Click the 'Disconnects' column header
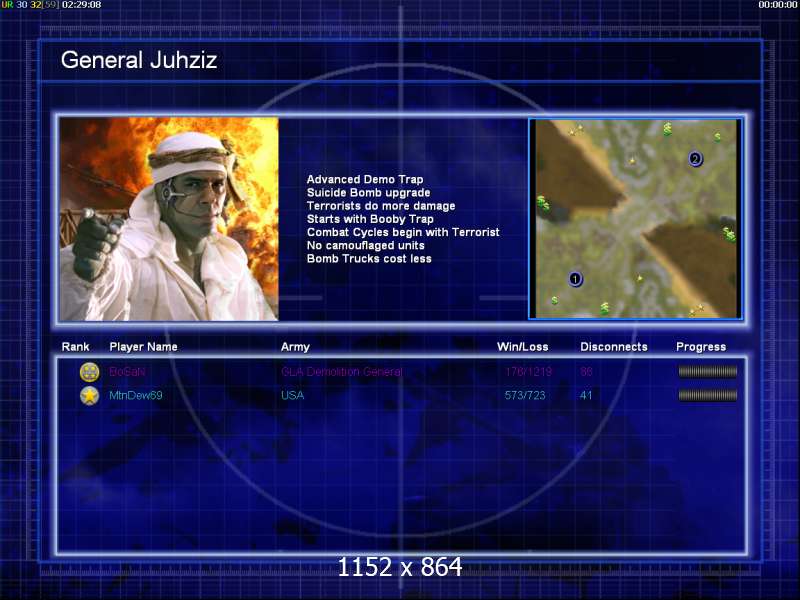 (x=614, y=347)
